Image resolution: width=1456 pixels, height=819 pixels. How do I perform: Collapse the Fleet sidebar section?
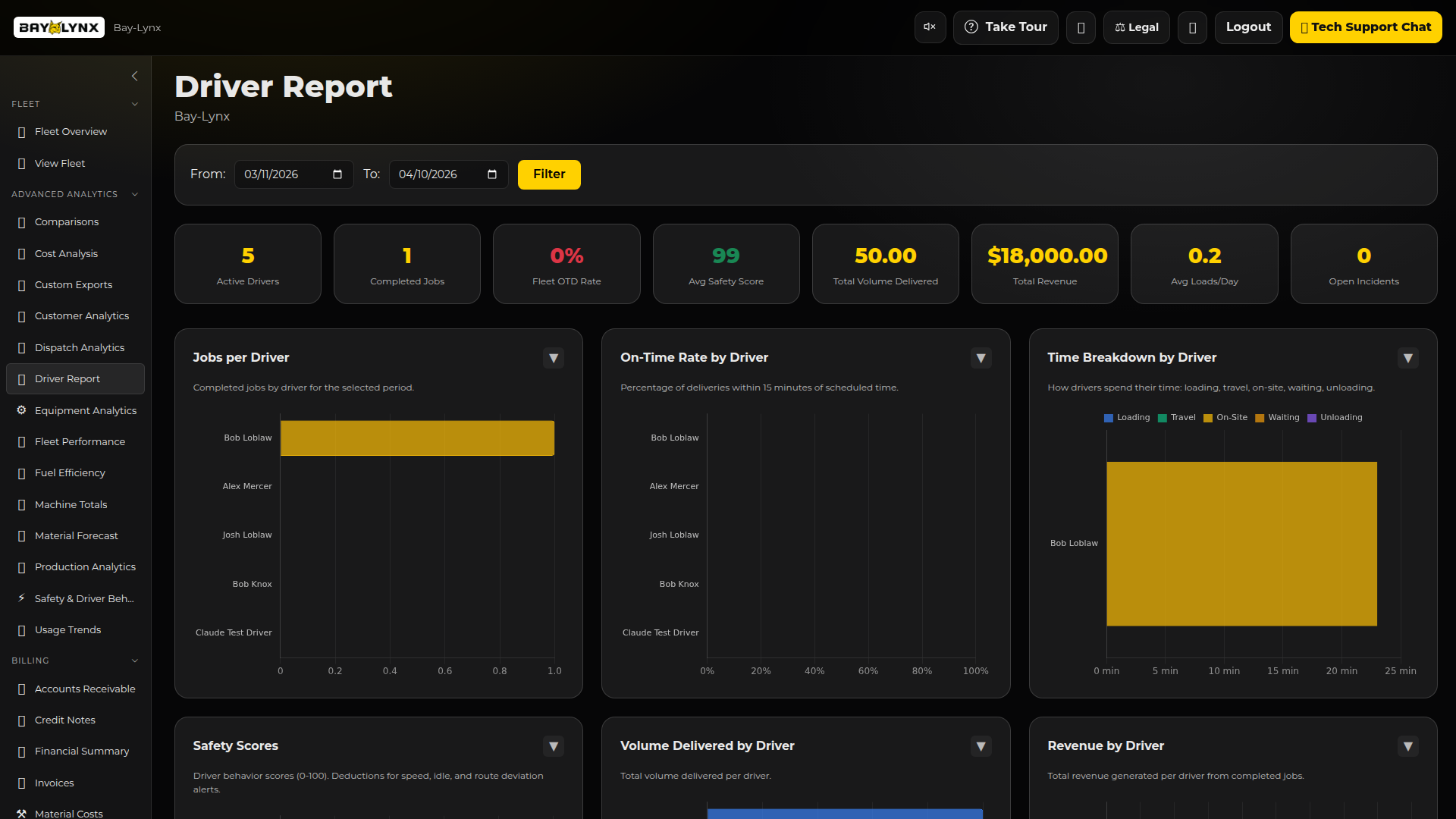135,104
